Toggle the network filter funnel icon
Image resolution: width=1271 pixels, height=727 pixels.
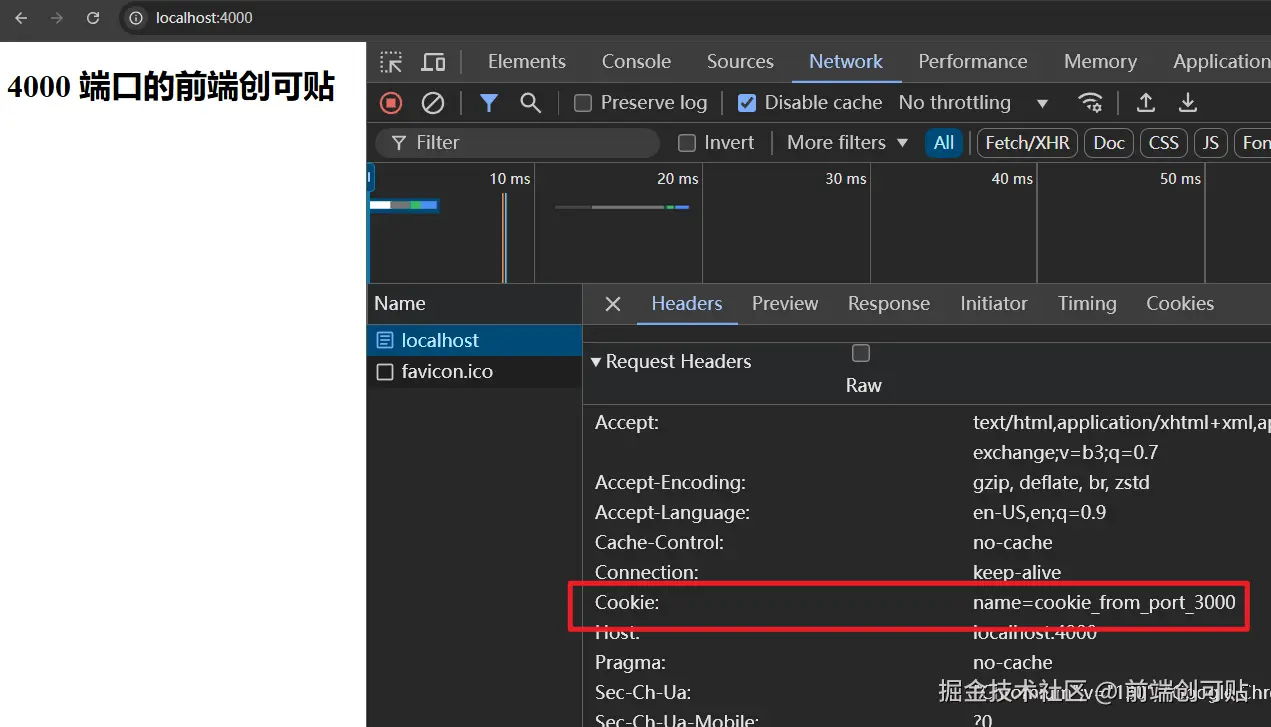(489, 103)
